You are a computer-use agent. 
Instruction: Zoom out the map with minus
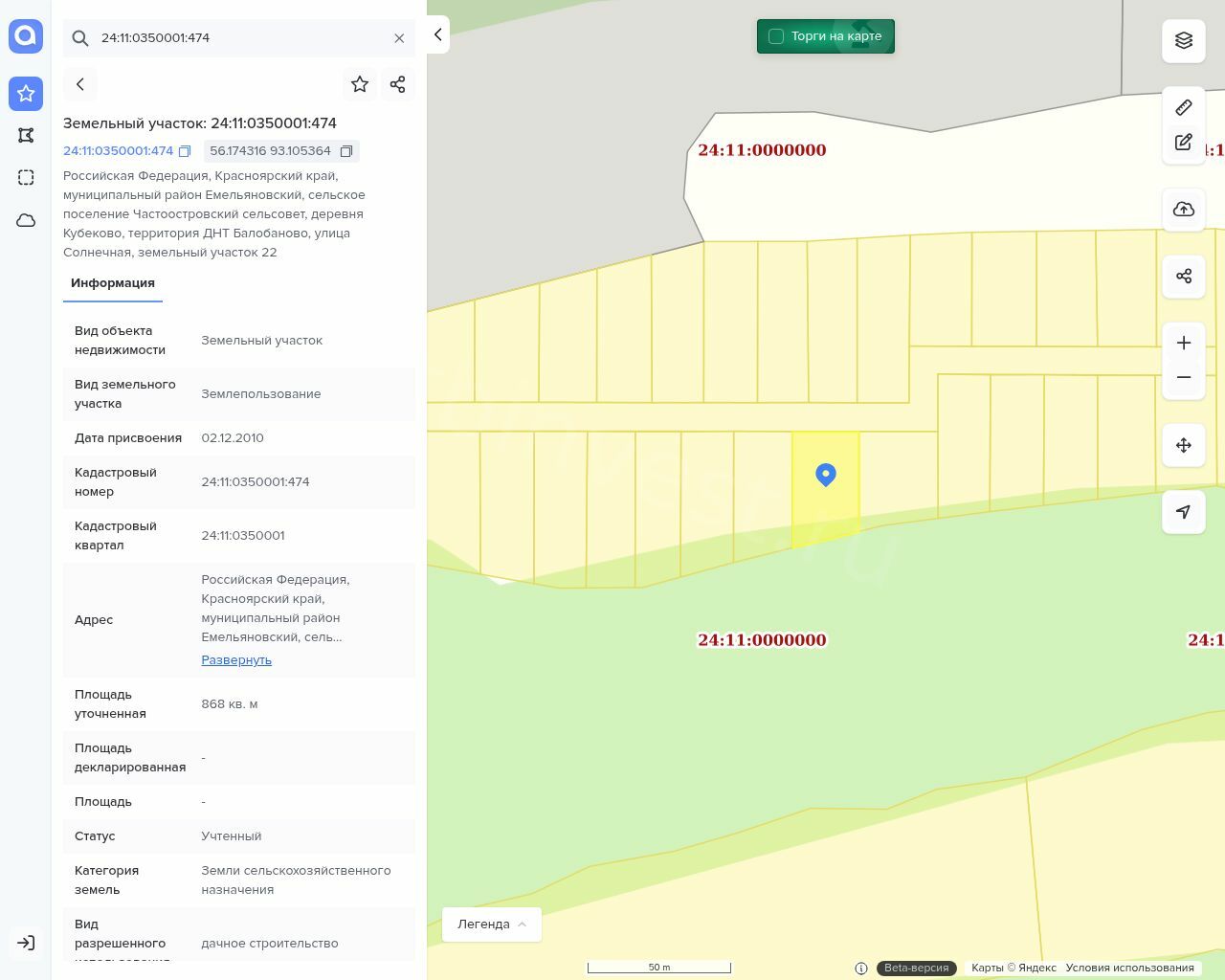1183,377
